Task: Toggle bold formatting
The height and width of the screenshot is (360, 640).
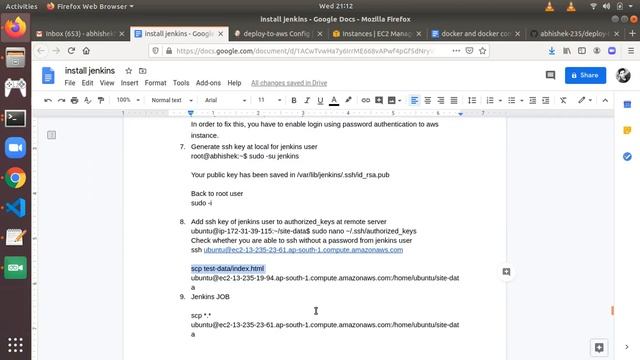Action: coord(293,100)
